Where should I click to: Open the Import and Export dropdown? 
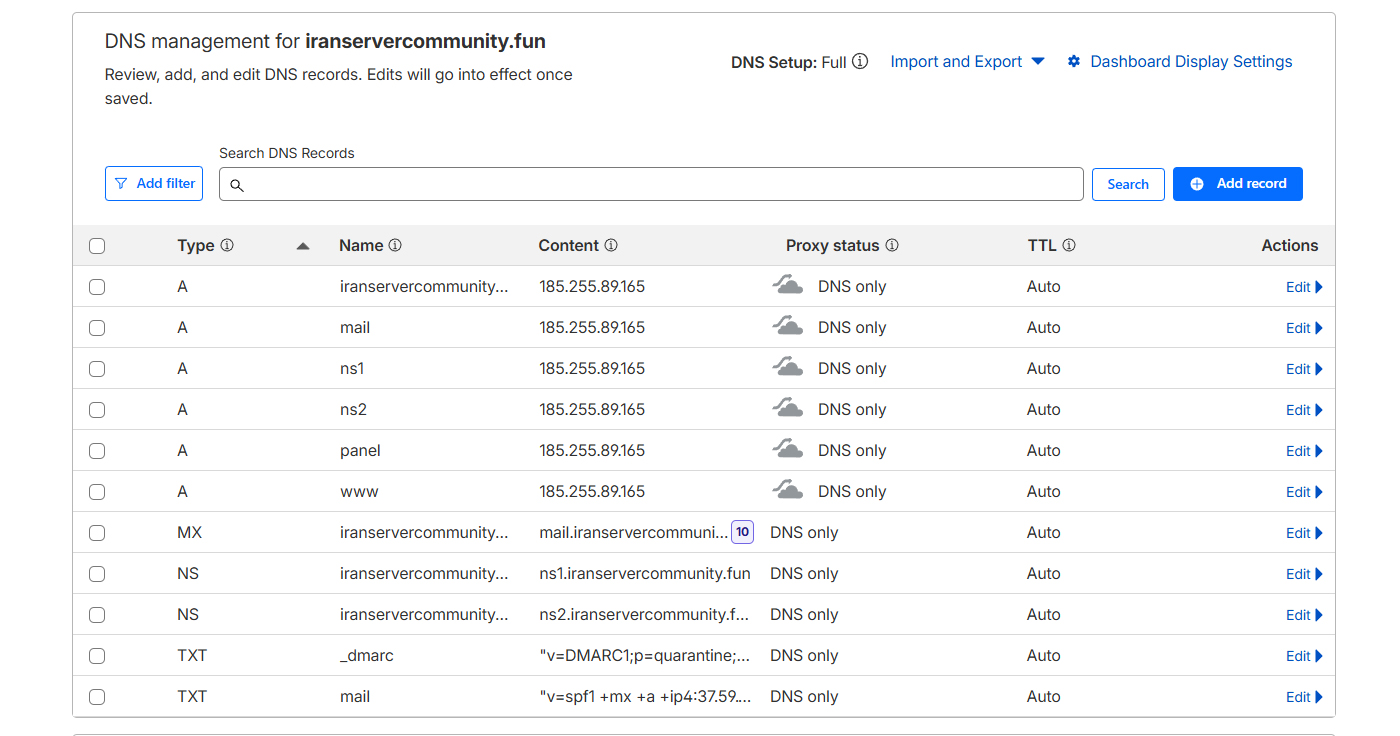(966, 62)
